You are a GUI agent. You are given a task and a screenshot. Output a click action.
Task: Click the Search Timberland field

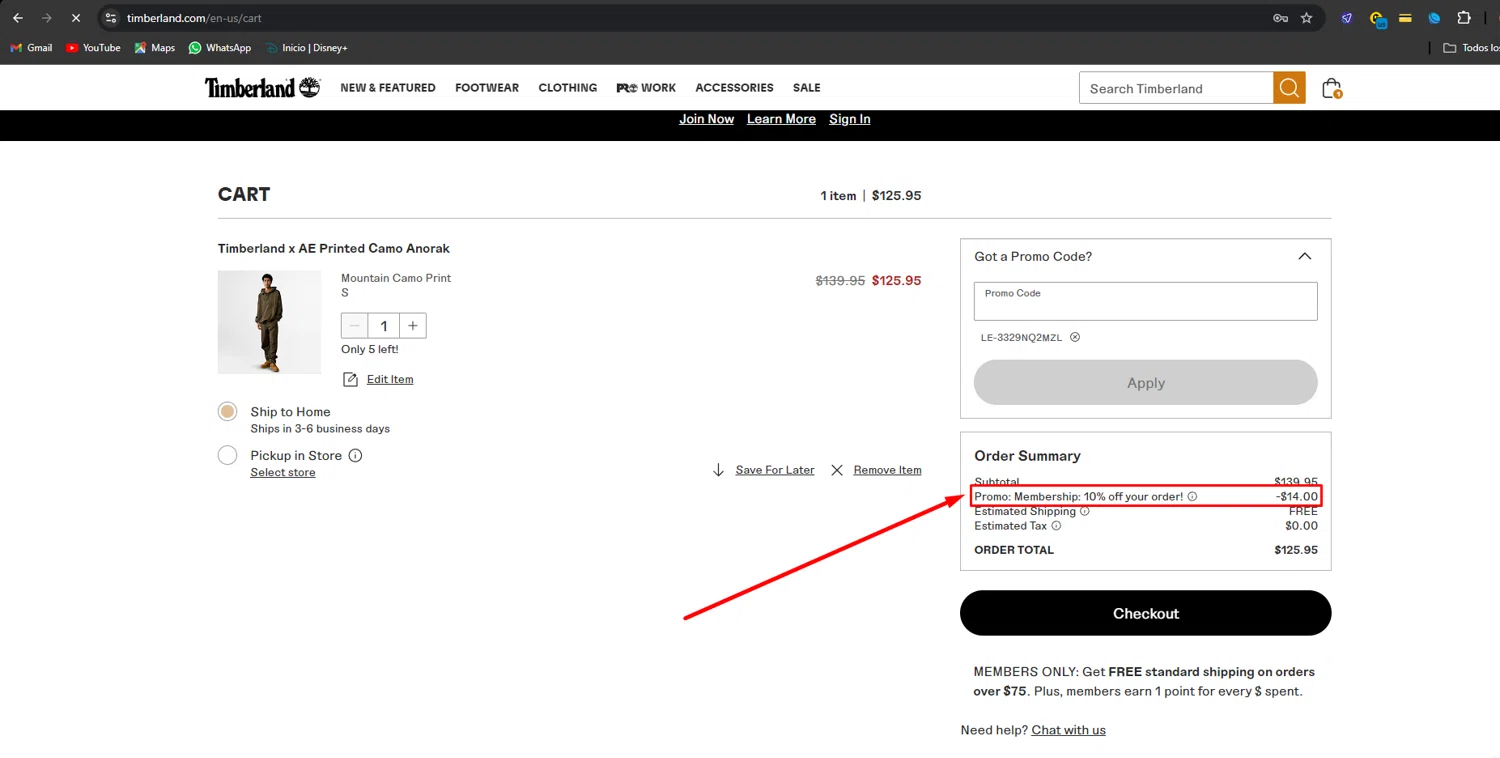click(x=1176, y=88)
